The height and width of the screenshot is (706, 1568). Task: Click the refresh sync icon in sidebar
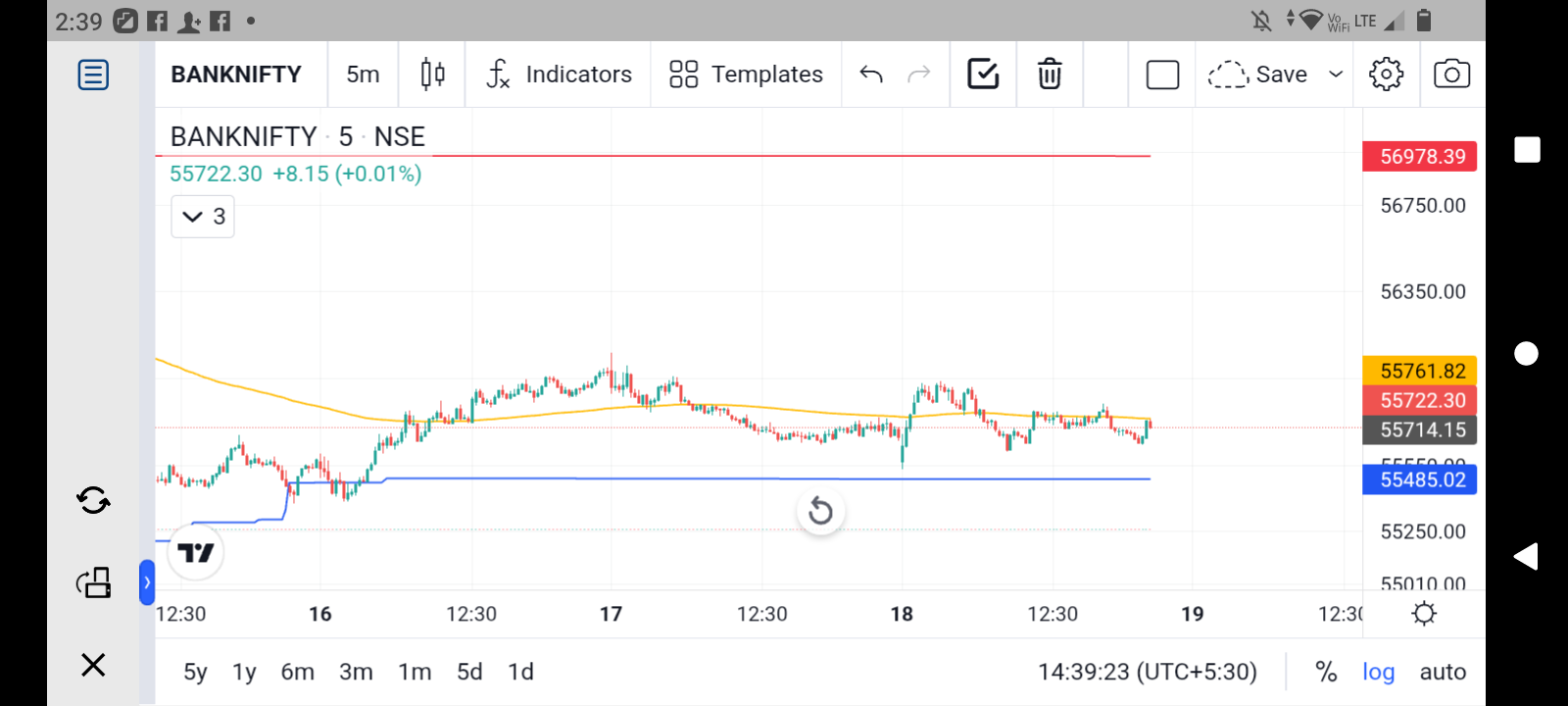click(x=93, y=501)
